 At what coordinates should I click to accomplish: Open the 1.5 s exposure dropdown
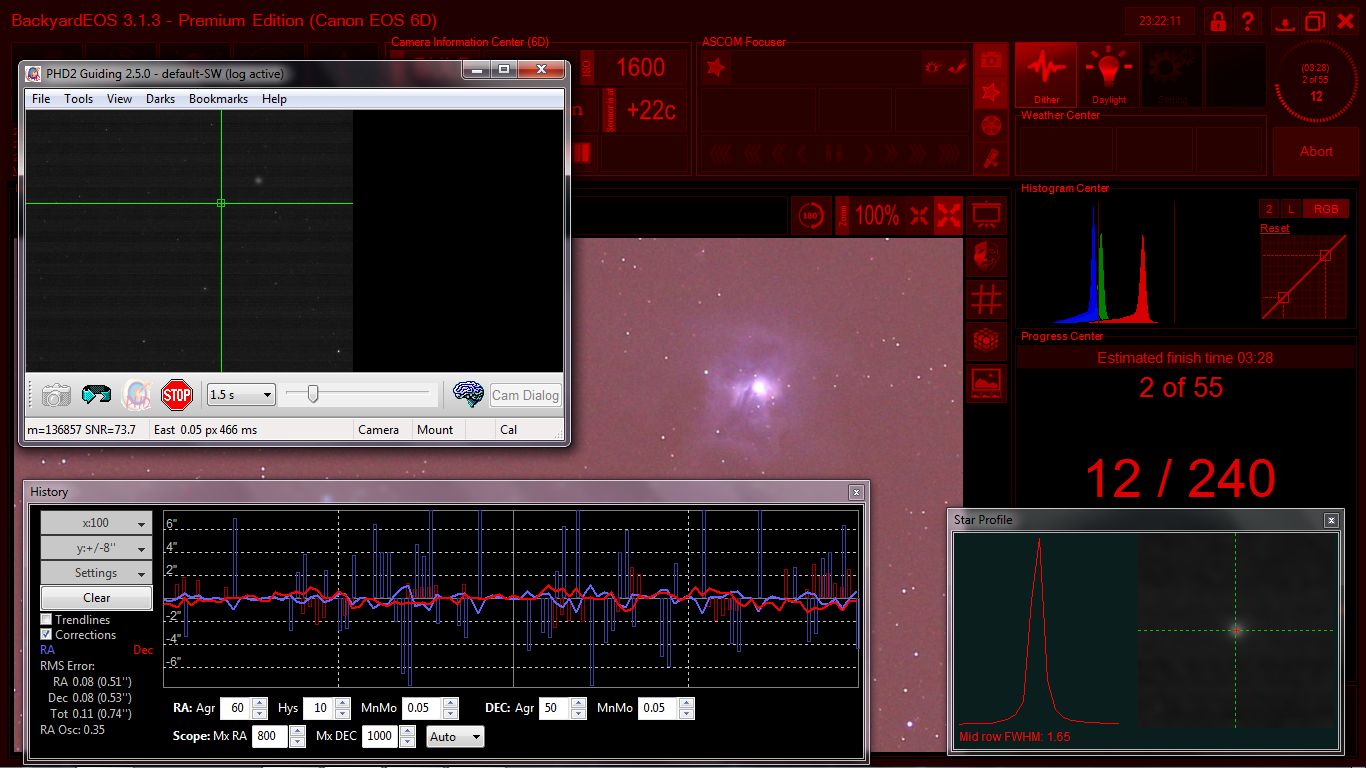(x=240, y=395)
